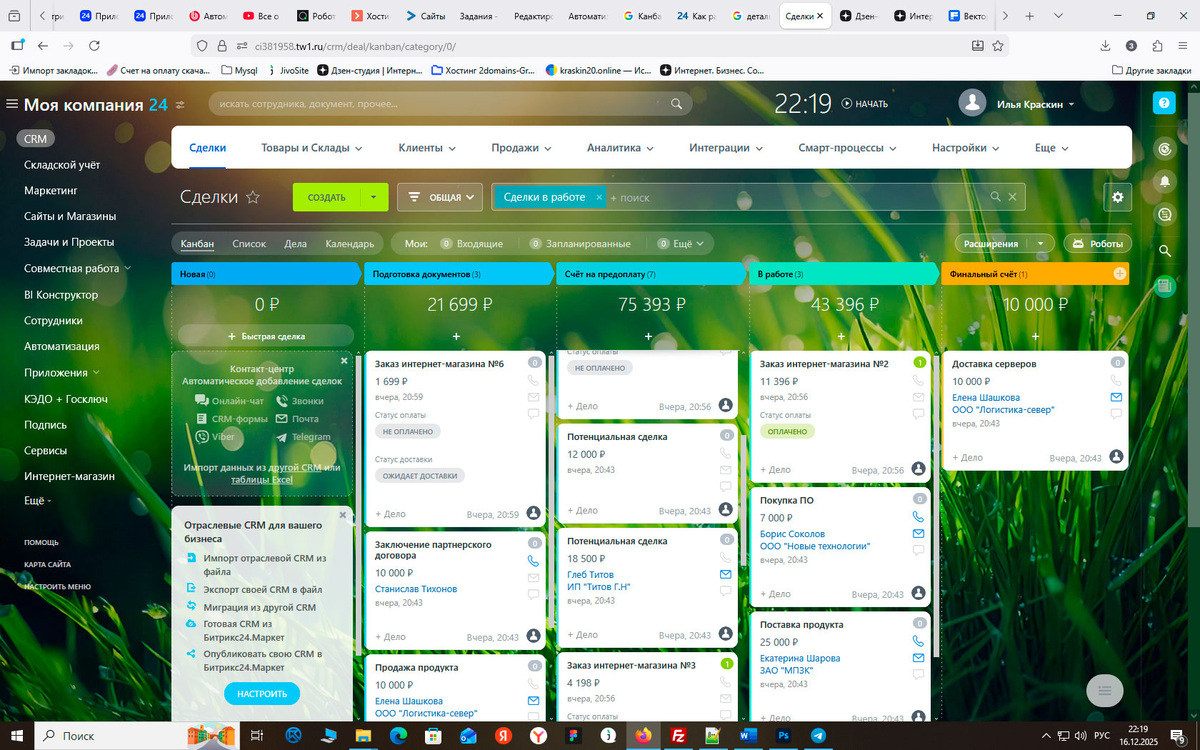Clear the search filter with the X icon

pyautogui.click(x=1012, y=197)
